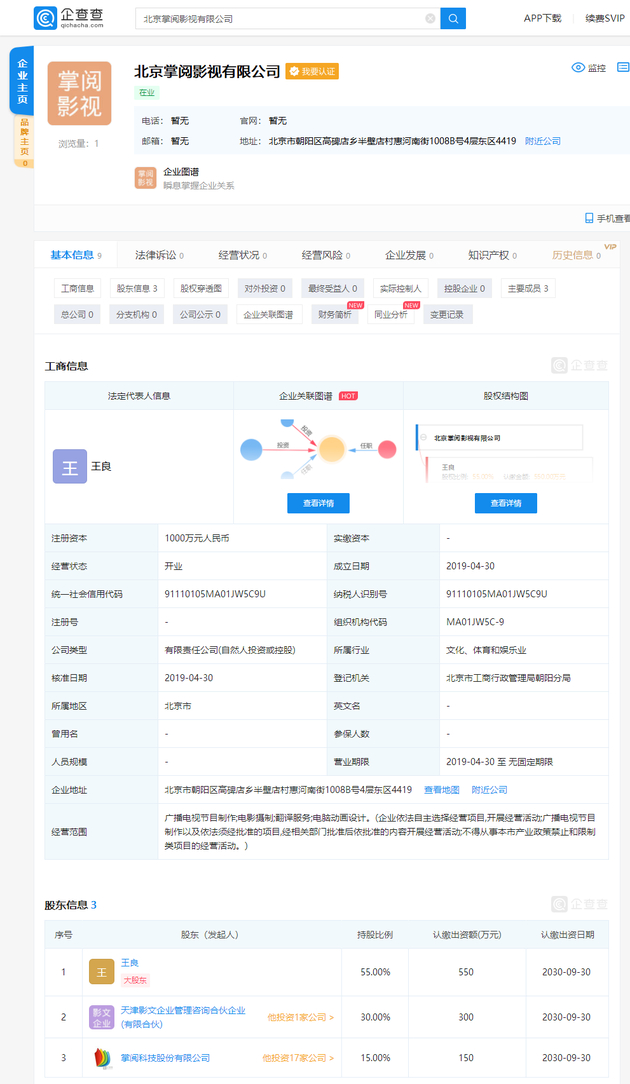Click the 我要认证 badge button
Screen dimensions: 630x1084
click(312, 71)
